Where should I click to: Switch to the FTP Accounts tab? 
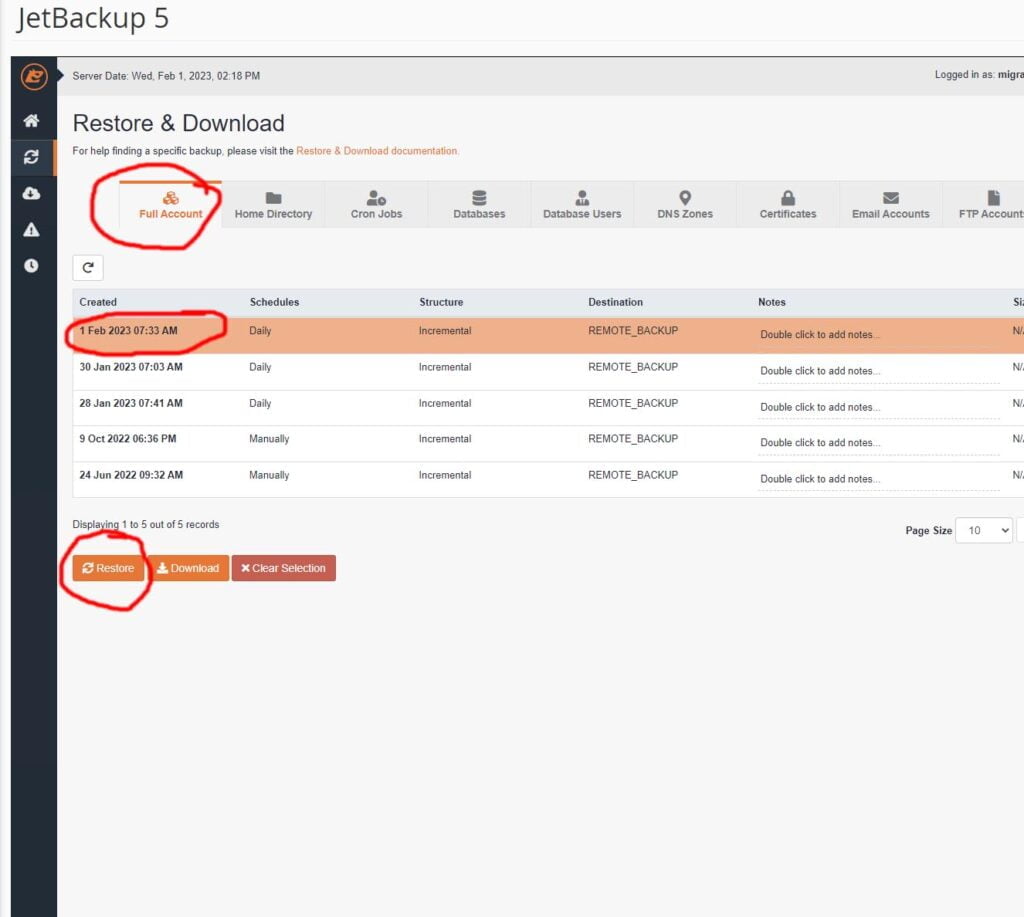click(984, 204)
